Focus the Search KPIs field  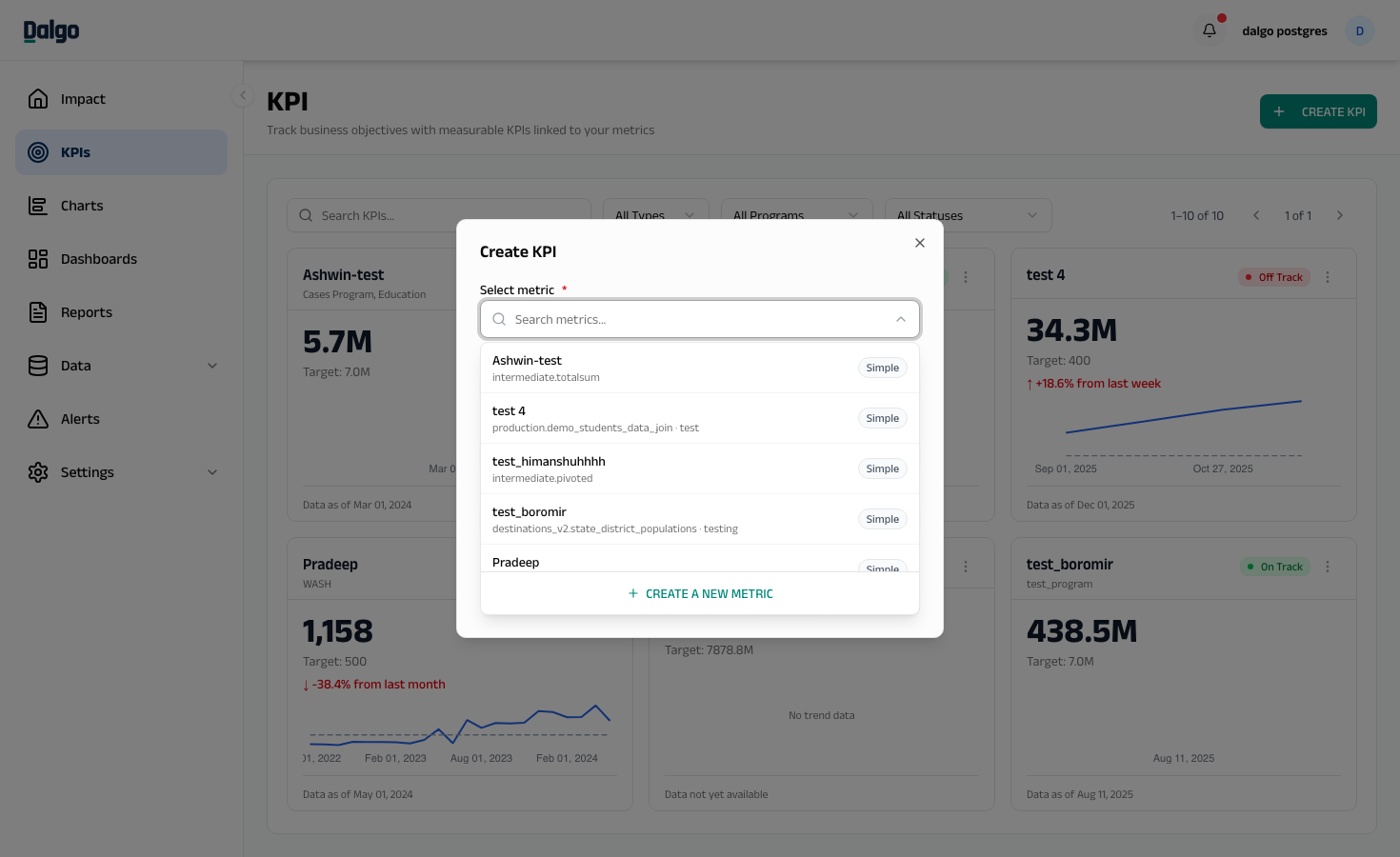point(439,215)
